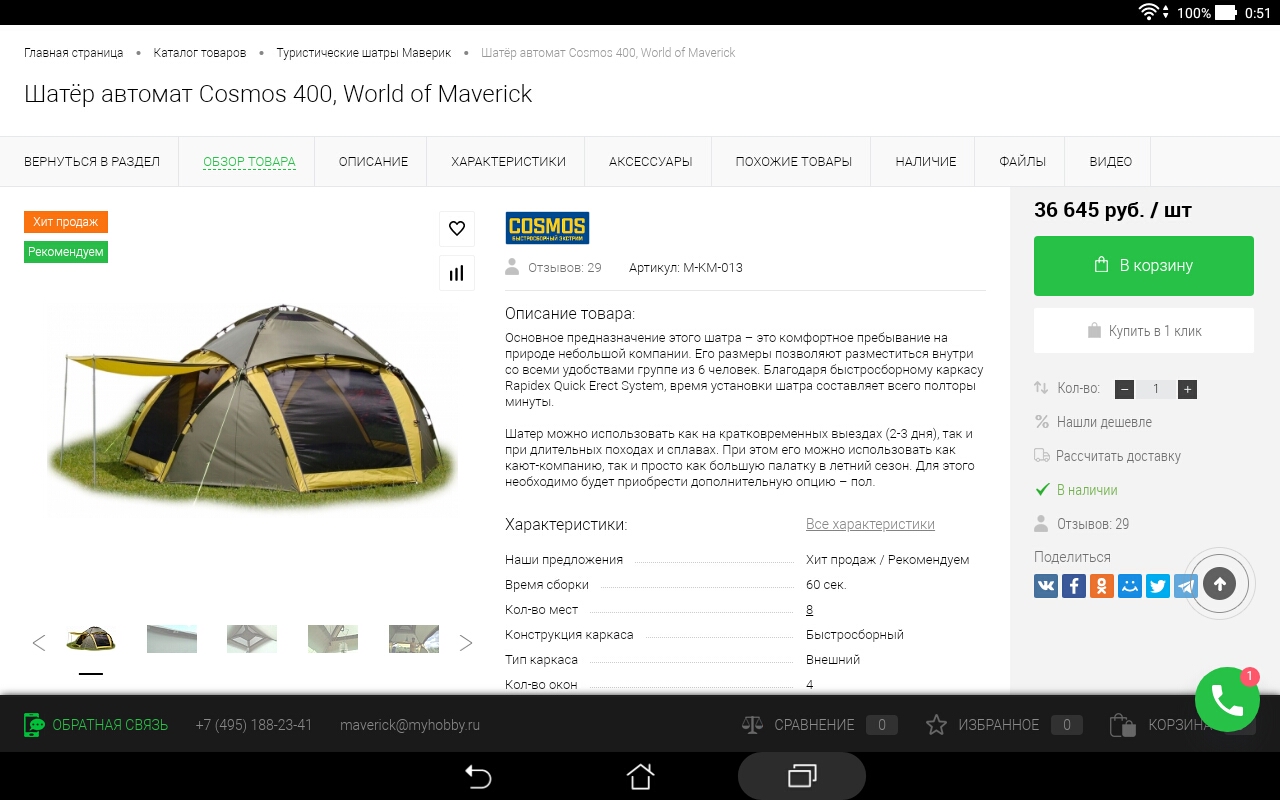This screenshot has height=800, width=1280.
Task: Open Каталог товаров breadcrumb
Action: tap(200, 53)
